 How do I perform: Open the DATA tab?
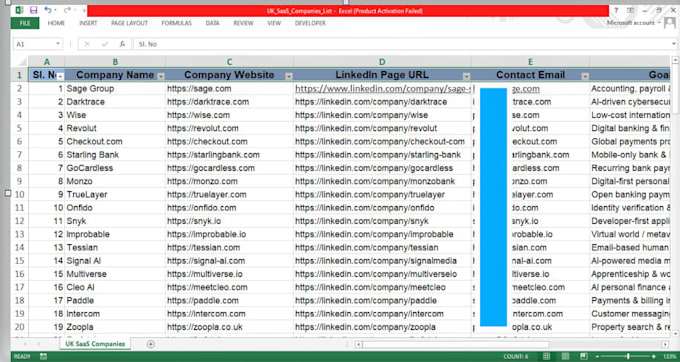[x=212, y=23]
